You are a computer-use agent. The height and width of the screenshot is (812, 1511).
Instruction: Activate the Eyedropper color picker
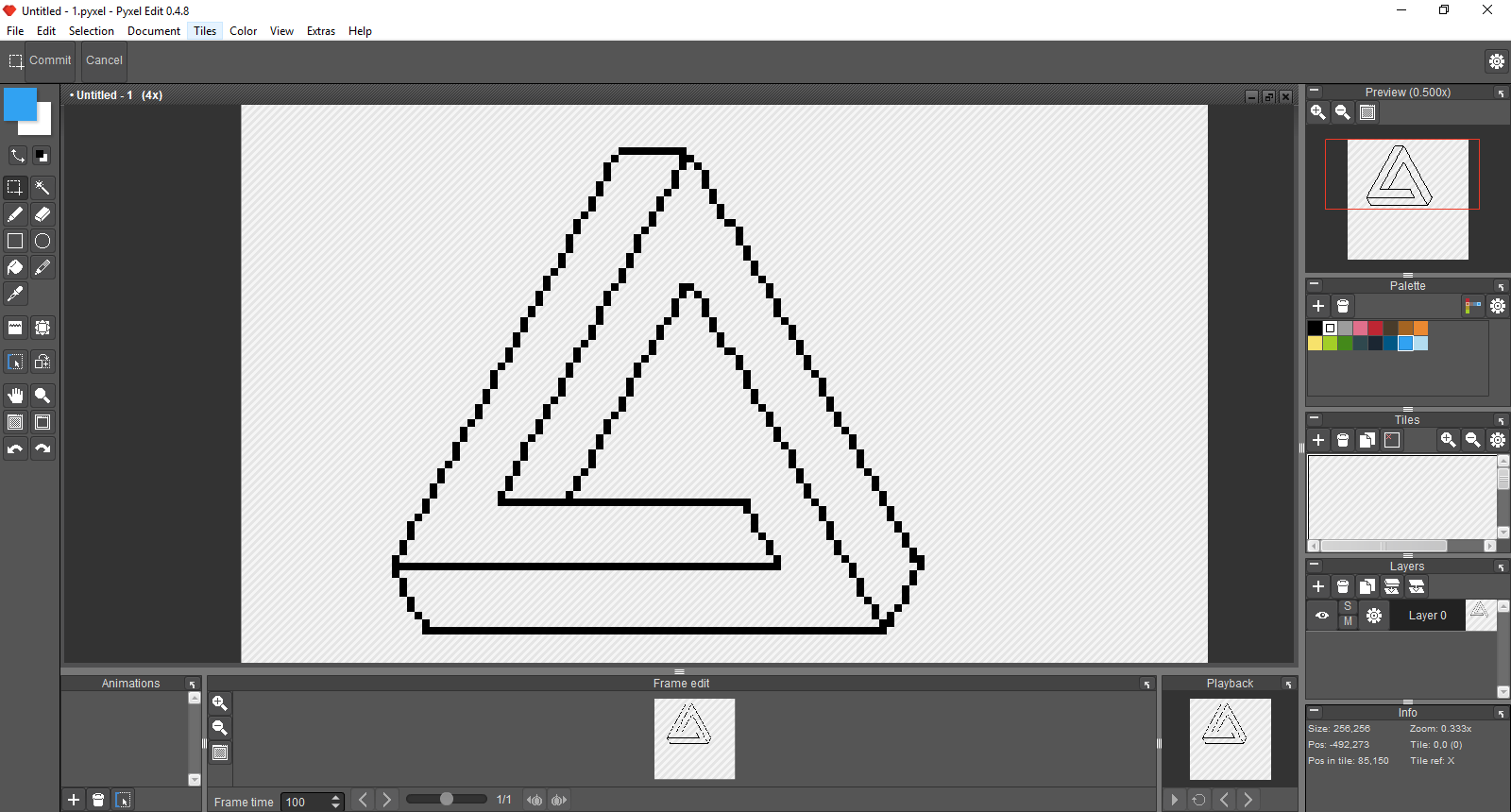click(x=15, y=294)
